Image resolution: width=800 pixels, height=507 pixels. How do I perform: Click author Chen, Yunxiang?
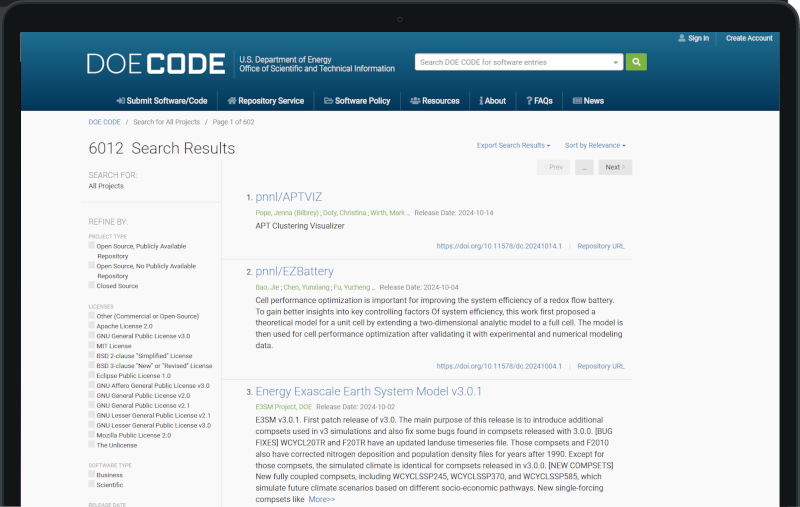tap(306, 287)
